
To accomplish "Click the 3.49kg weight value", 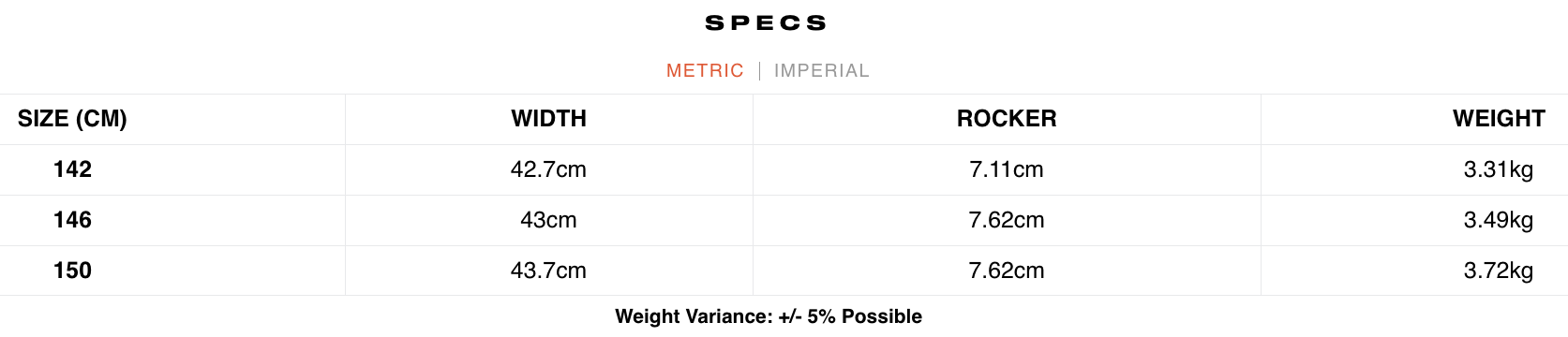I will (1499, 220).
